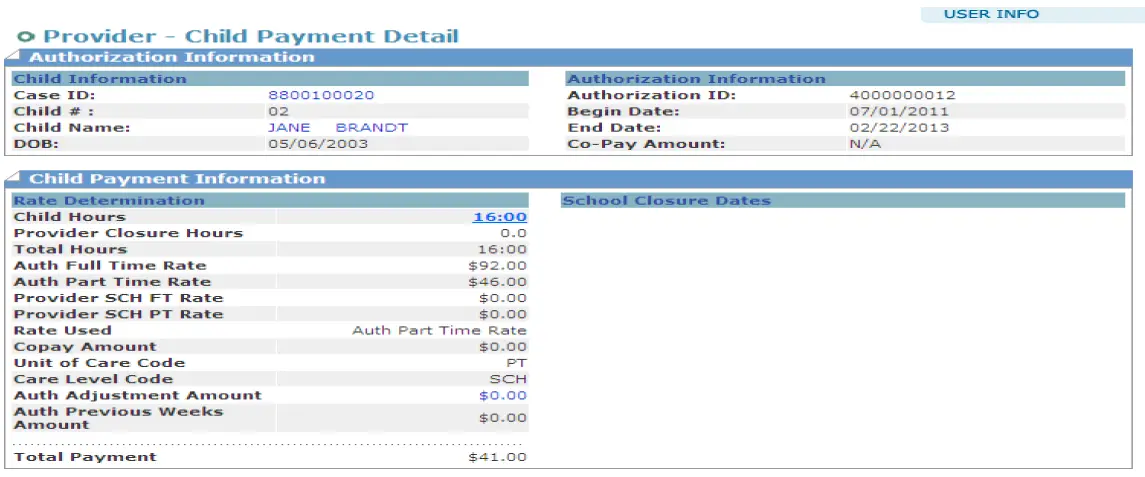
Task: Open Auth Adjustment Amount $0.00 link
Action: click(x=503, y=395)
